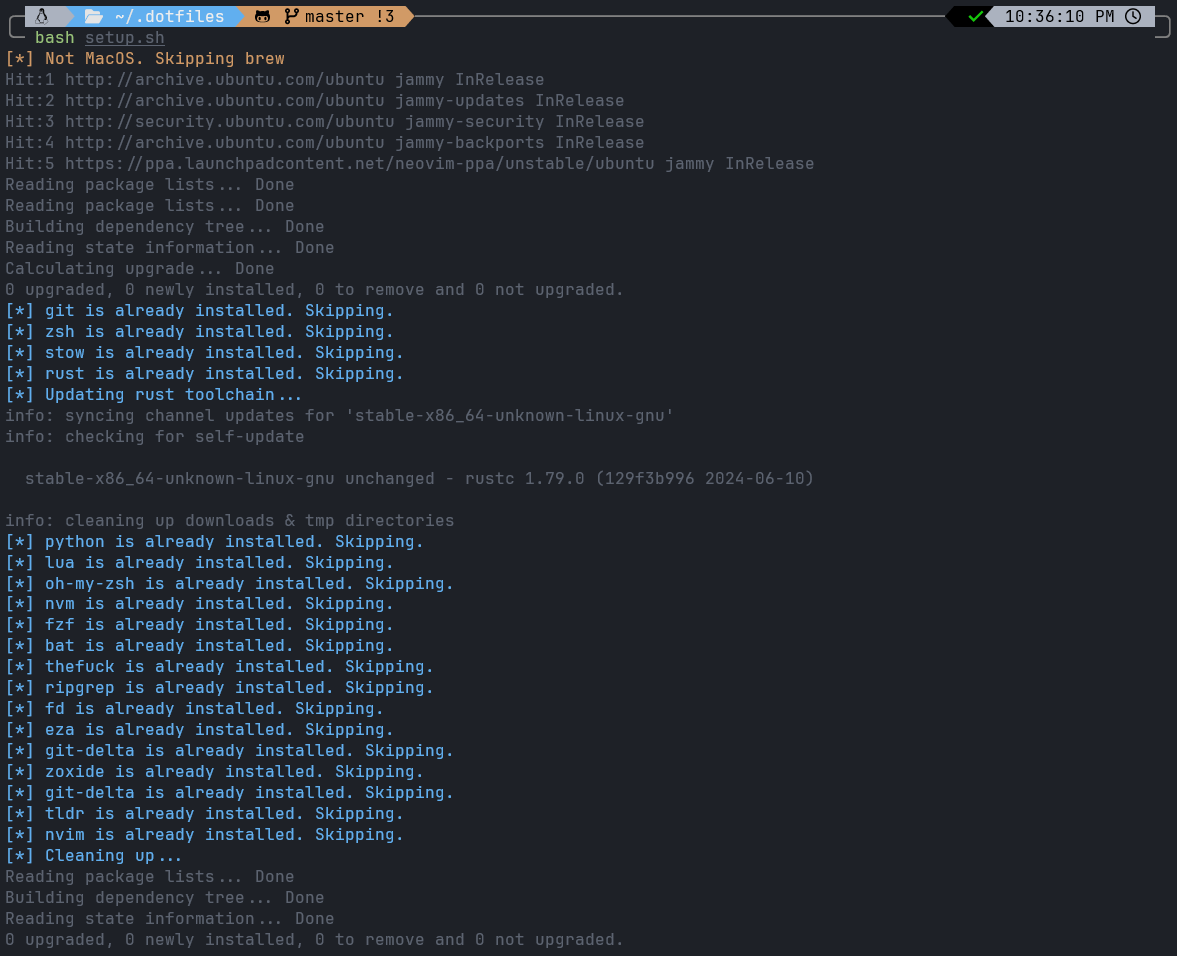This screenshot has height=956, width=1177.
Task: Click the bottom '0 upgraded' summary line
Action: (x=313, y=939)
